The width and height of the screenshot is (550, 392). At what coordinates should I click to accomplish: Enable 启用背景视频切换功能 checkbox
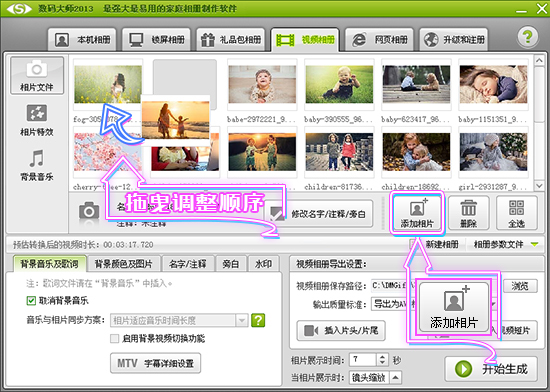tap(114, 338)
